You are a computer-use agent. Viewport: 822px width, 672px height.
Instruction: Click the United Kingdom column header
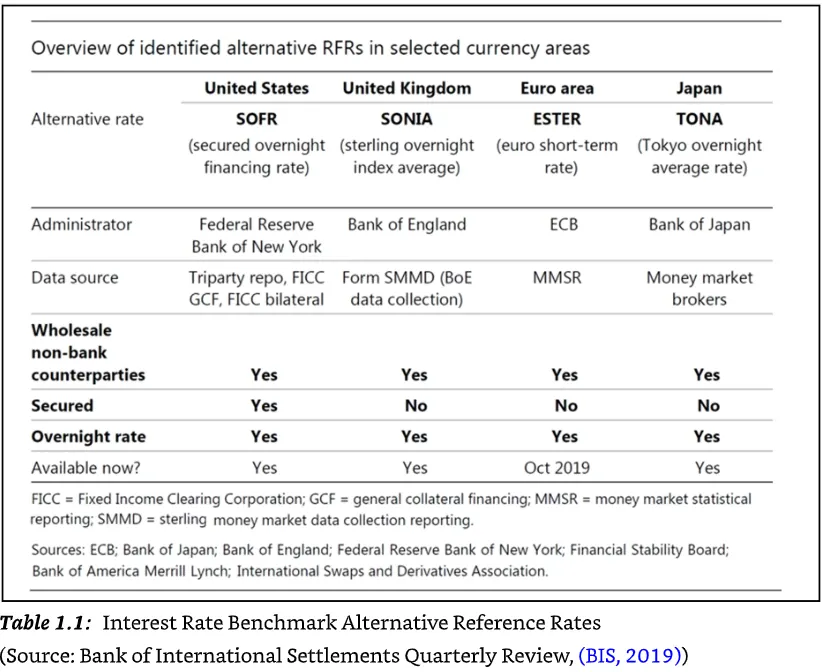coord(407,88)
